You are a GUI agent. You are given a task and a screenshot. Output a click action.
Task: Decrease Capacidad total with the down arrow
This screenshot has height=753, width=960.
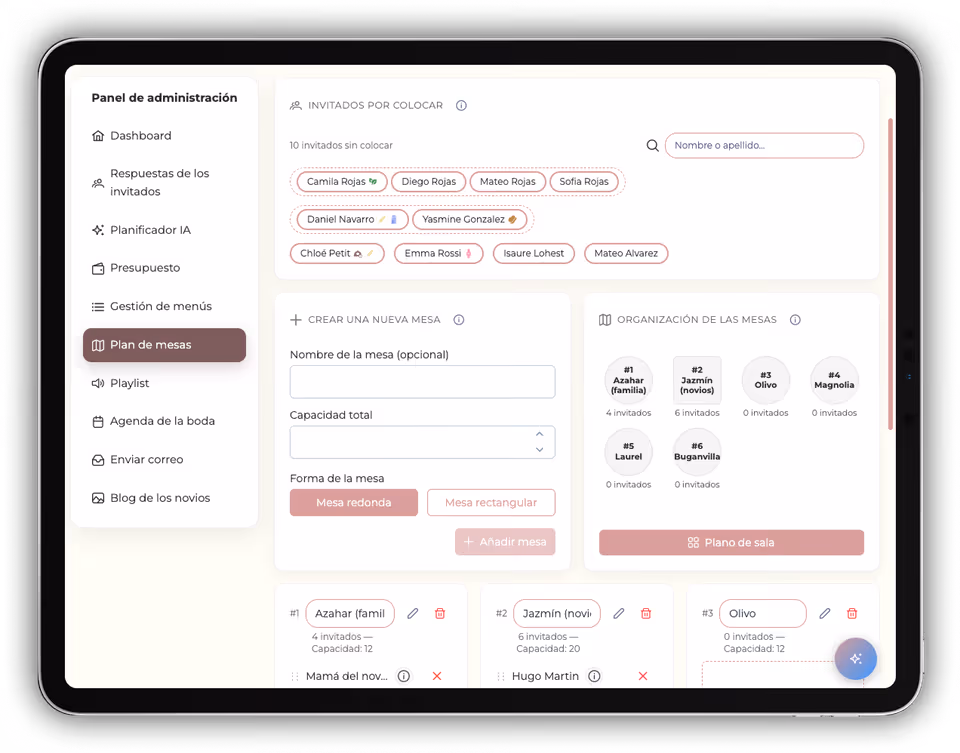[539, 450]
